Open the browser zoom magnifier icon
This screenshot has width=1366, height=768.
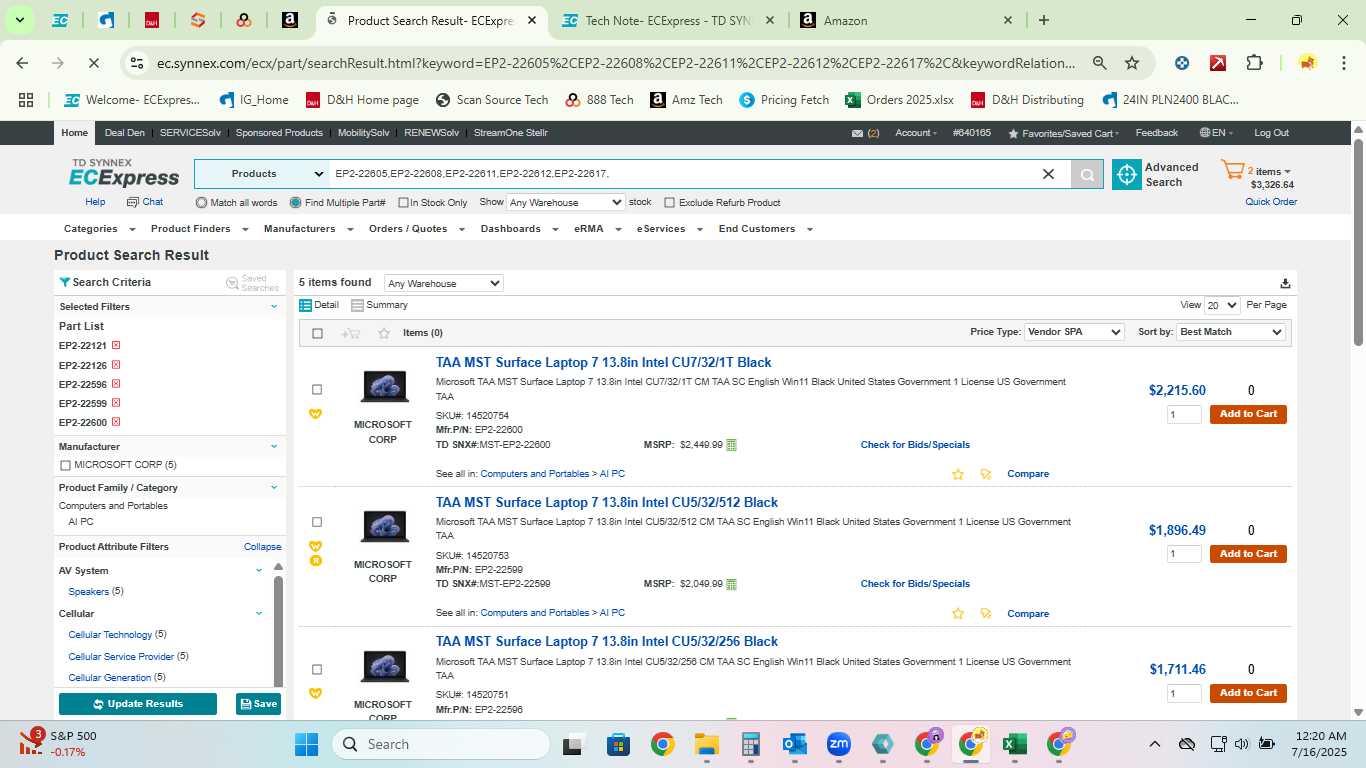pyautogui.click(x=1099, y=63)
